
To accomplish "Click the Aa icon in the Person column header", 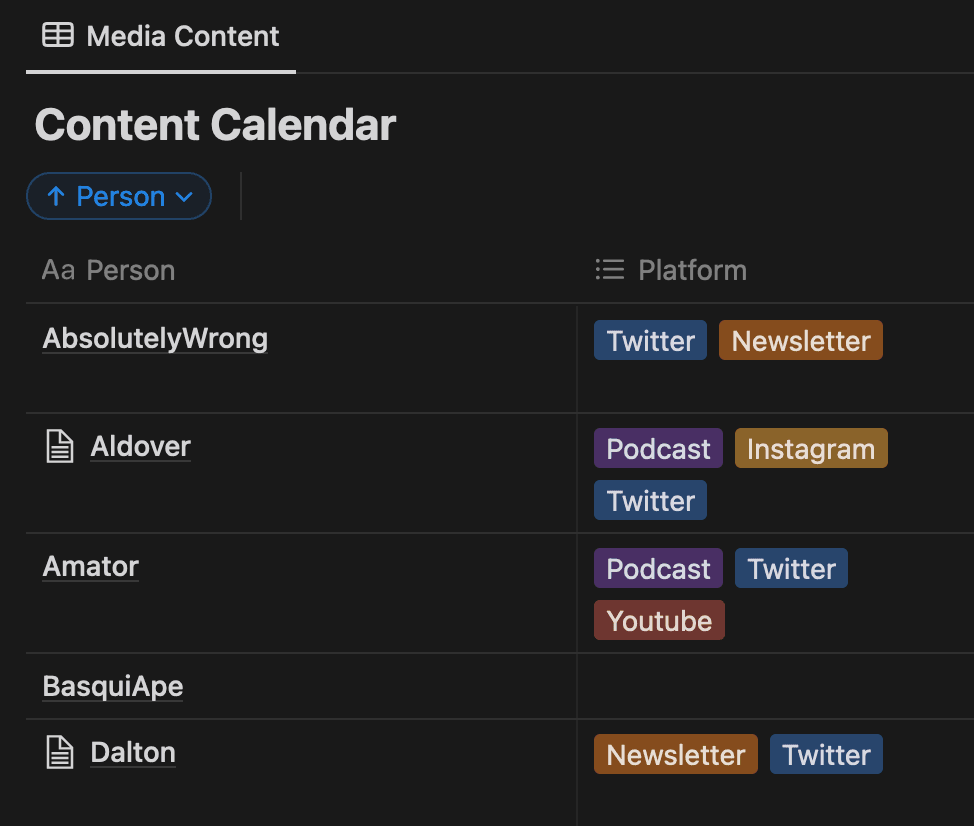I will (58, 270).
